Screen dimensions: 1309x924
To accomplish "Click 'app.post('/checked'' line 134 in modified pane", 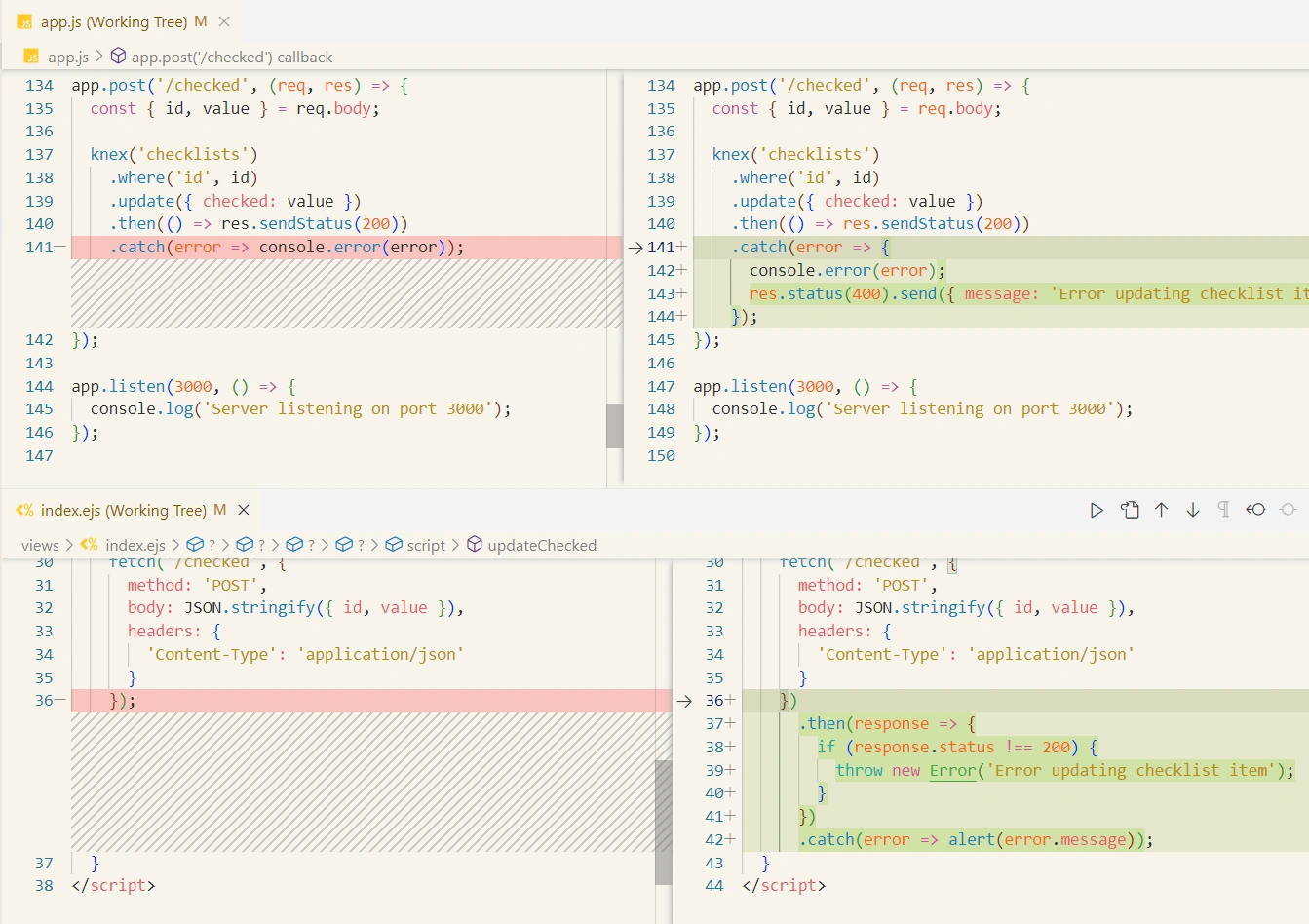I will point(787,86).
